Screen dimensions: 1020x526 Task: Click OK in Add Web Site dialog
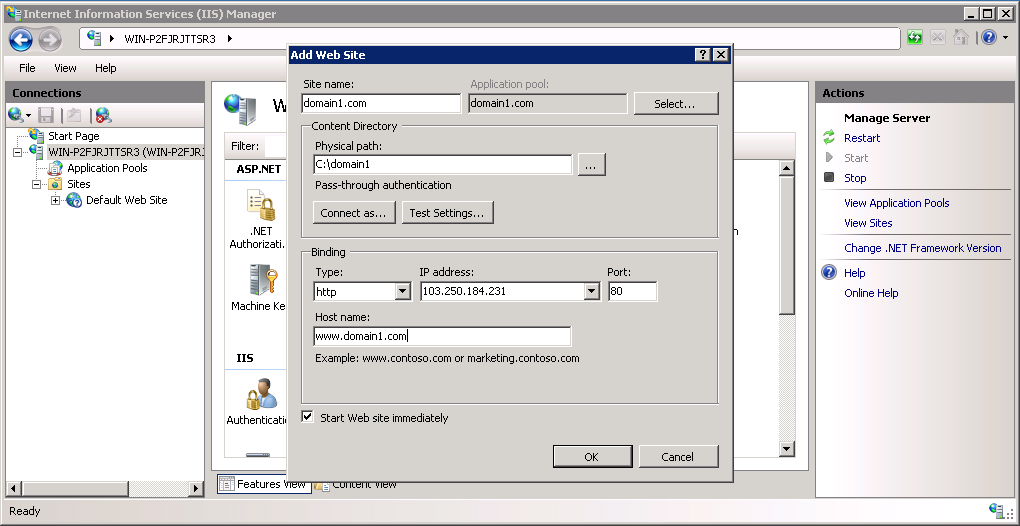pos(592,456)
